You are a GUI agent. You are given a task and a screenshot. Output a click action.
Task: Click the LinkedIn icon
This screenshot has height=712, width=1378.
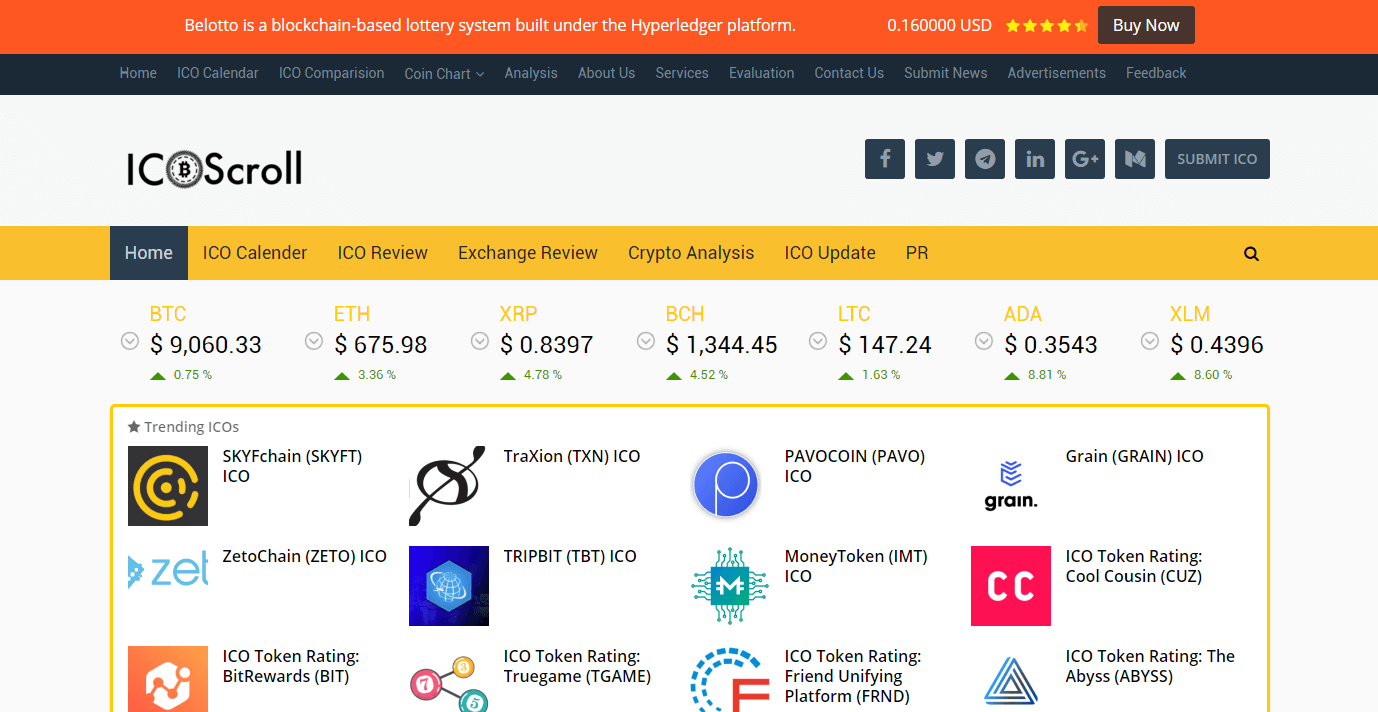point(1034,158)
